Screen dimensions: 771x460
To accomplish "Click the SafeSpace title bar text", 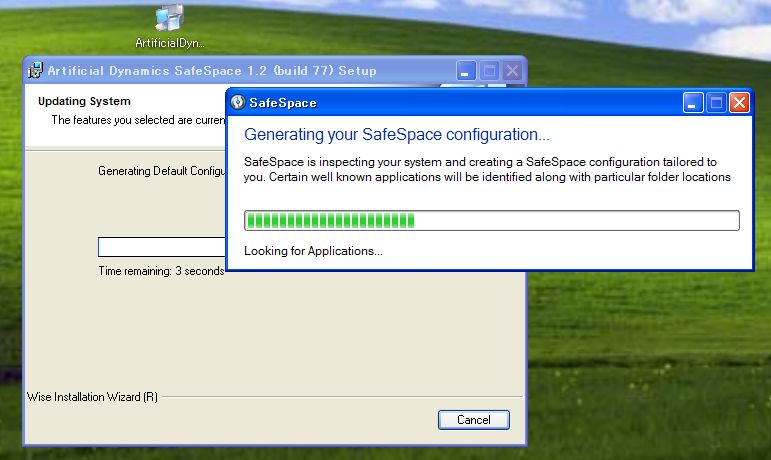I will (x=283, y=103).
